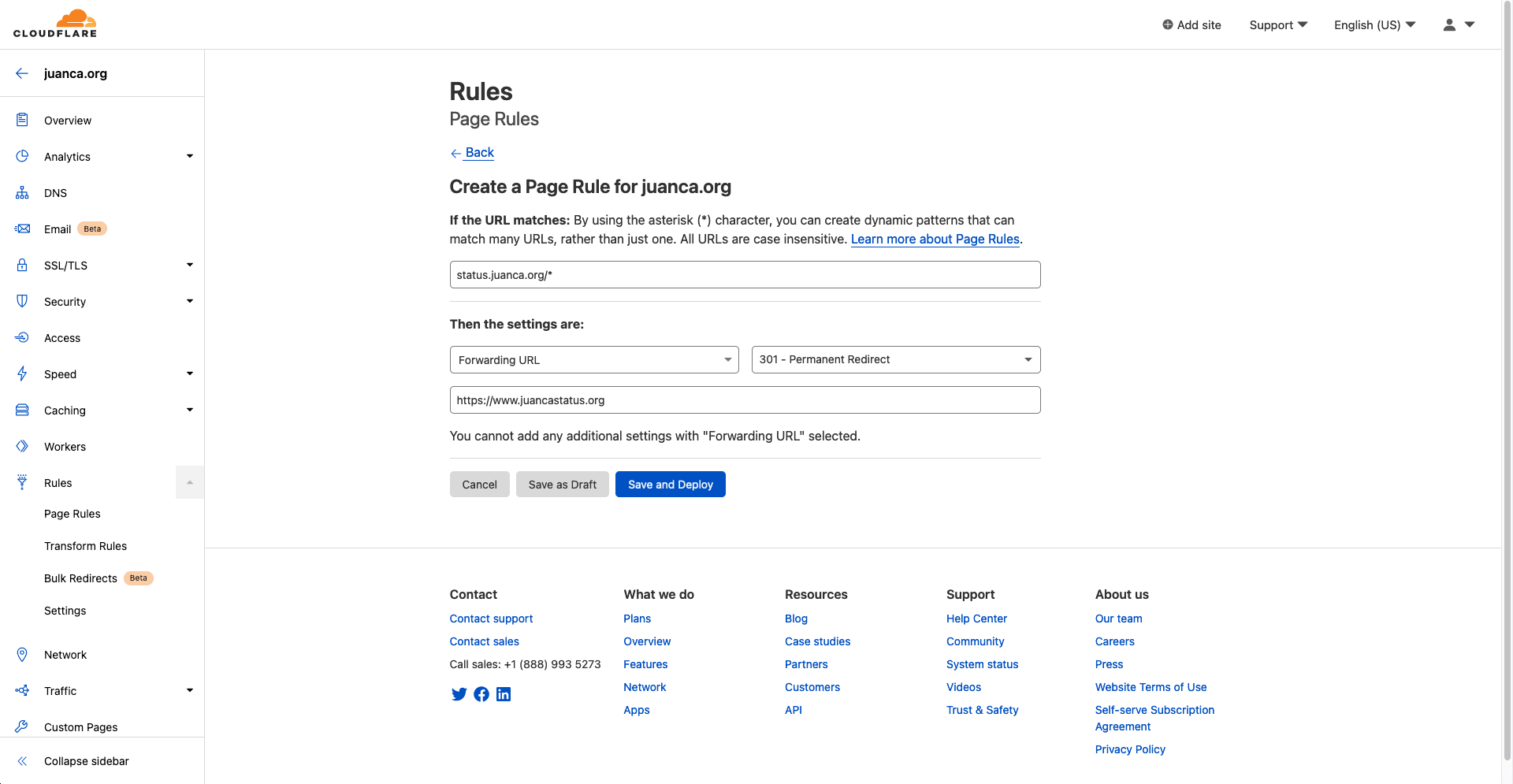1513x784 pixels.
Task: Click the Security shield icon
Action: pyautogui.click(x=22, y=301)
